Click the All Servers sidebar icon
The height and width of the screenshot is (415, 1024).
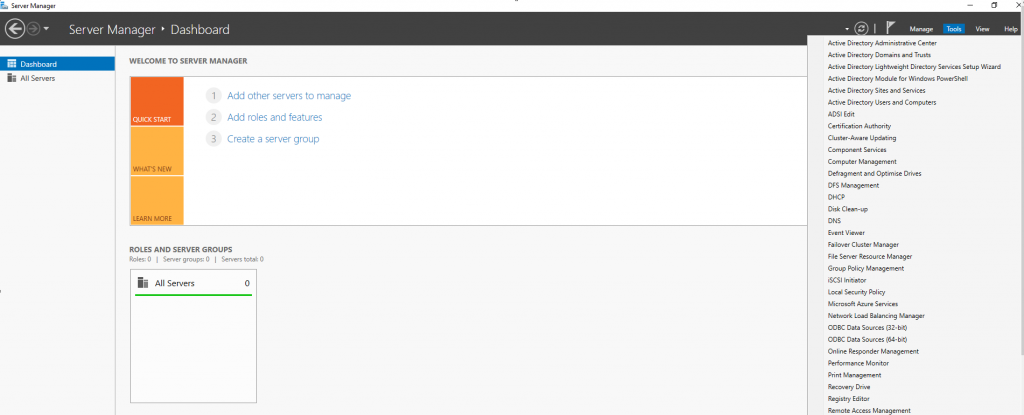point(12,78)
